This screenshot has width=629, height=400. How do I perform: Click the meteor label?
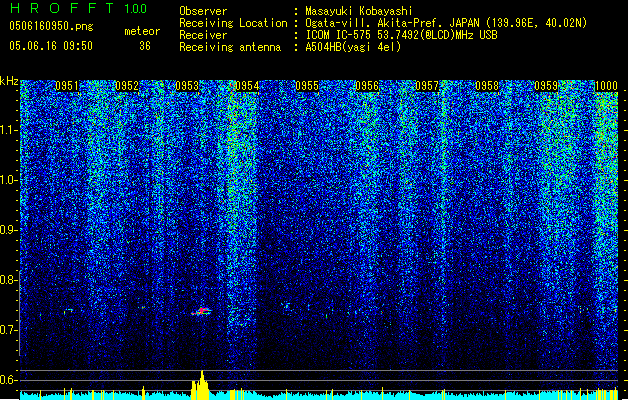tap(142, 31)
